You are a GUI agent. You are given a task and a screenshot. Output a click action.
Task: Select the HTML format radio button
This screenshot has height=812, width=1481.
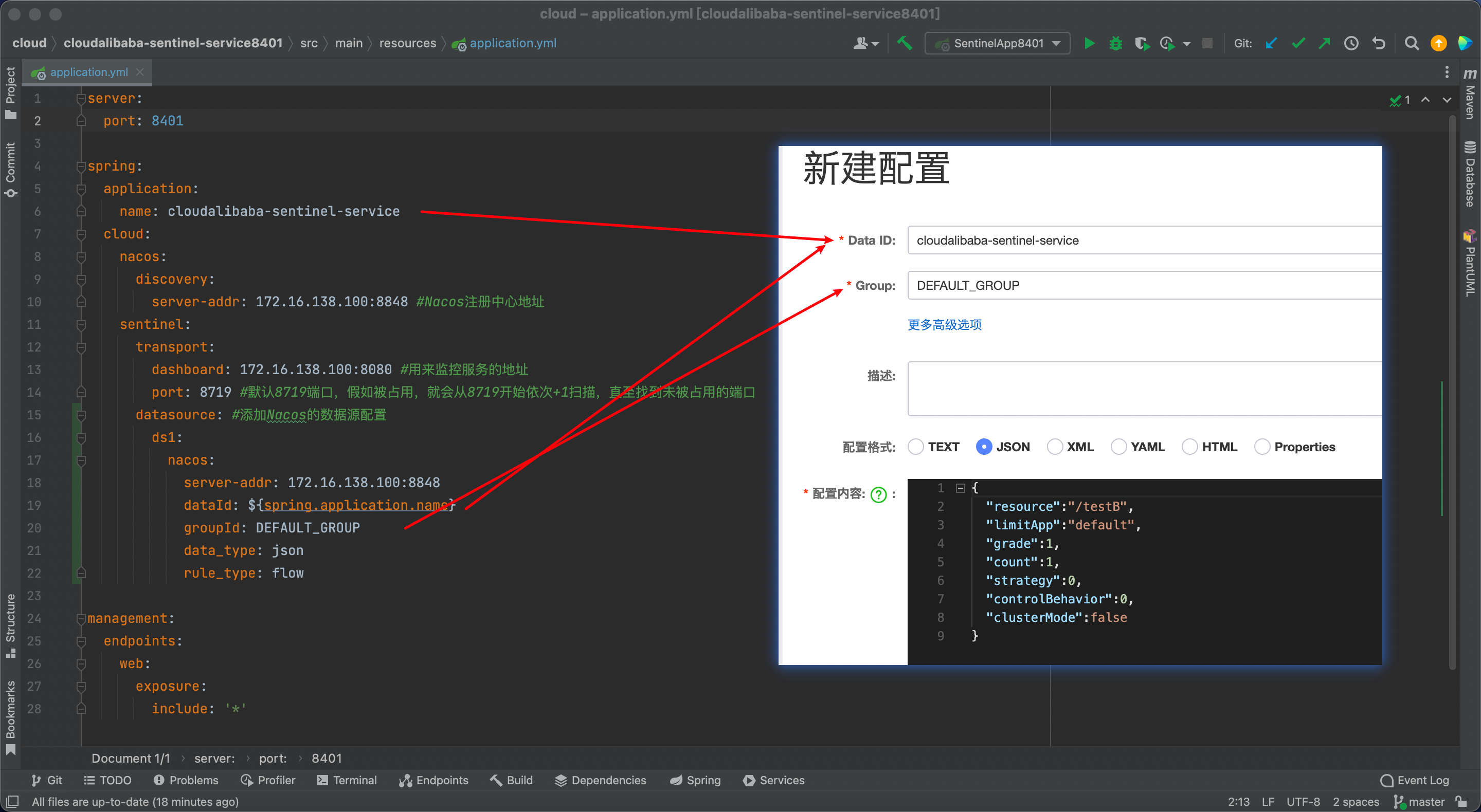click(1189, 447)
